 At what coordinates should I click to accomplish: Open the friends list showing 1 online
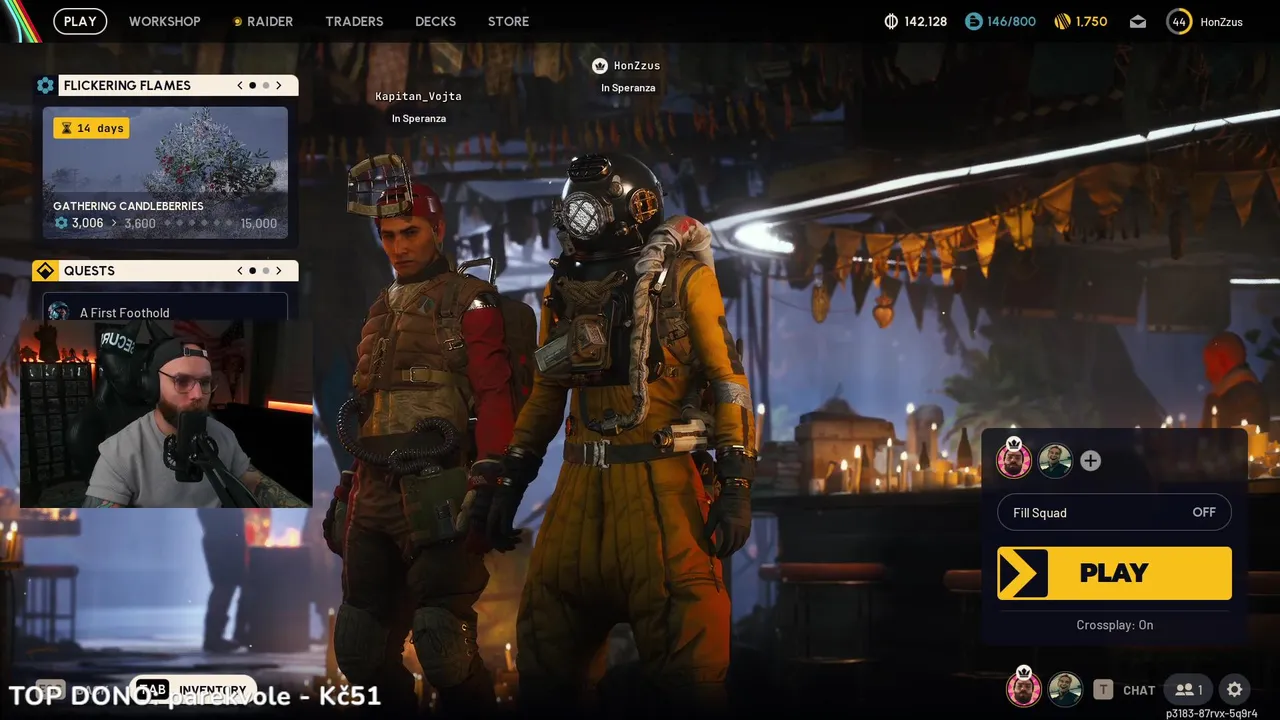coord(1189,689)
